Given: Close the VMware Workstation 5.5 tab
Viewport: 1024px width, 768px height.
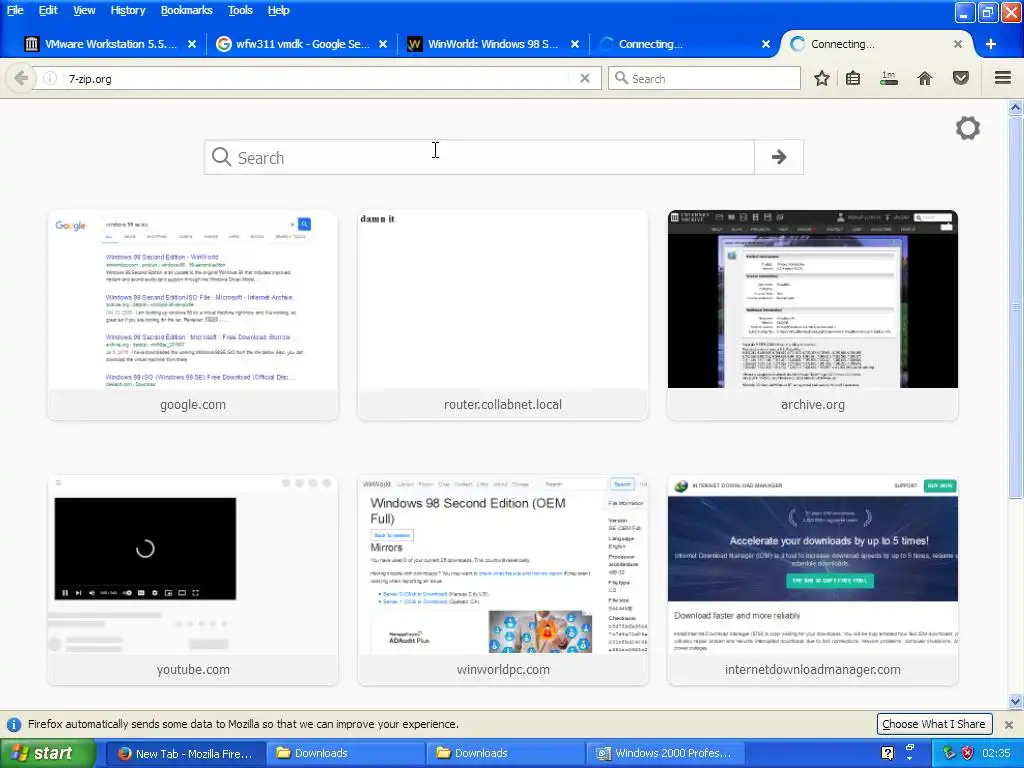Looking at the screenshot, I should pos(192,44).
